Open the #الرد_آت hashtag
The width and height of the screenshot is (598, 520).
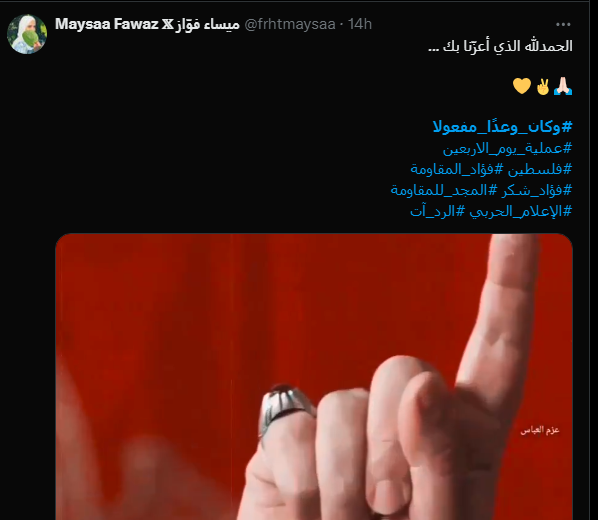pos(437,211)
